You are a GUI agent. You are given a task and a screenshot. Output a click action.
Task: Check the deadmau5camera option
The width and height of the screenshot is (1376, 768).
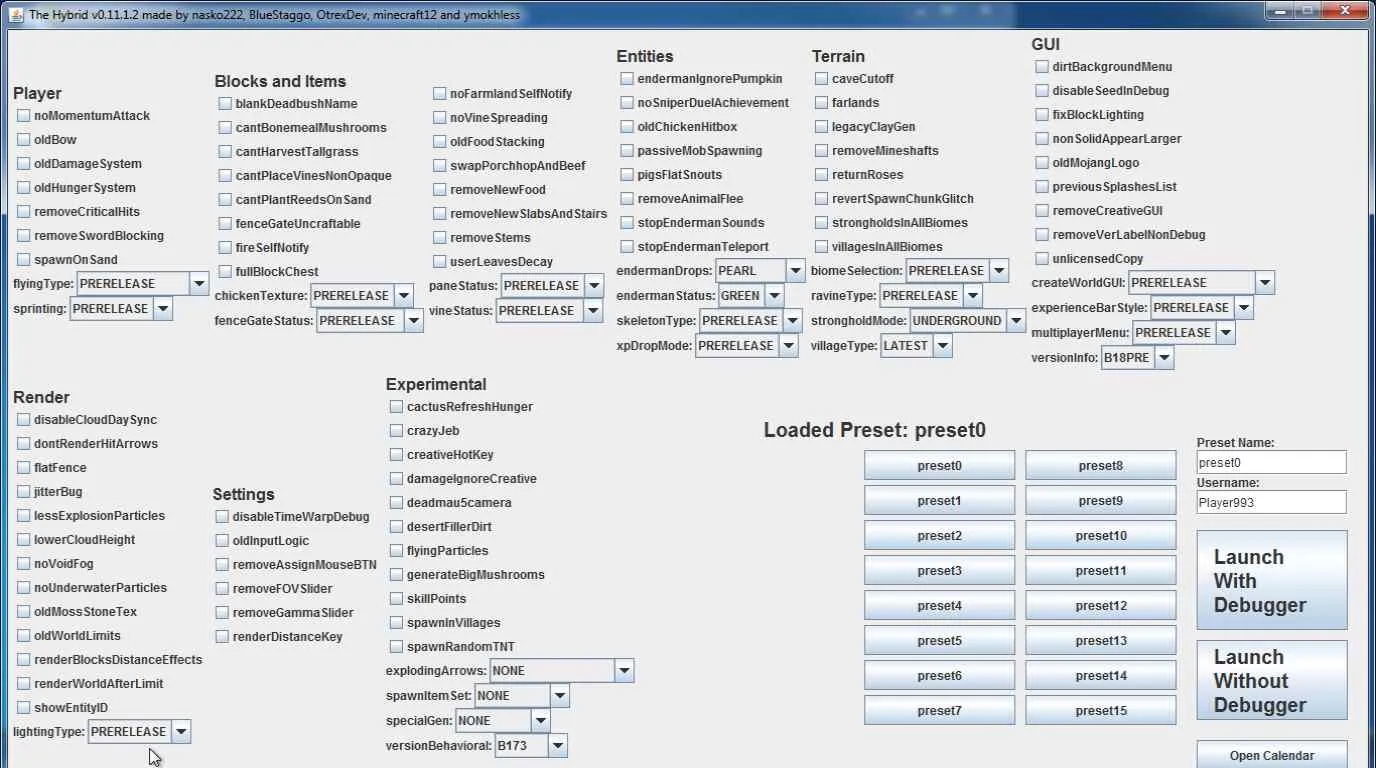[x=397, y=503]
